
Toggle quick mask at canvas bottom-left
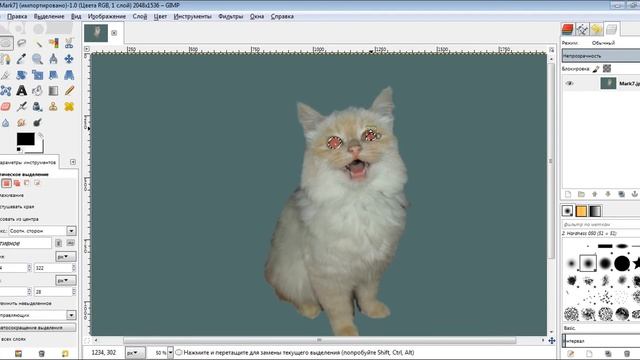tap(87, 340)
